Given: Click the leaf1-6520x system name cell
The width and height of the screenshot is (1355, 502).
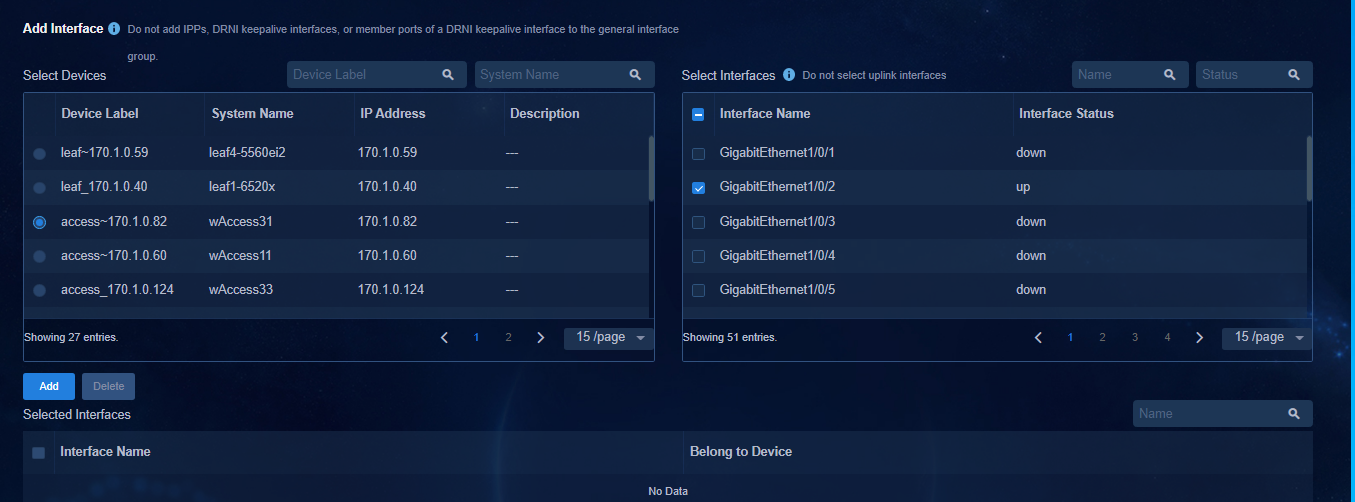Looking at the screenshot, I should pyautogui.click(x=242, y=187).
